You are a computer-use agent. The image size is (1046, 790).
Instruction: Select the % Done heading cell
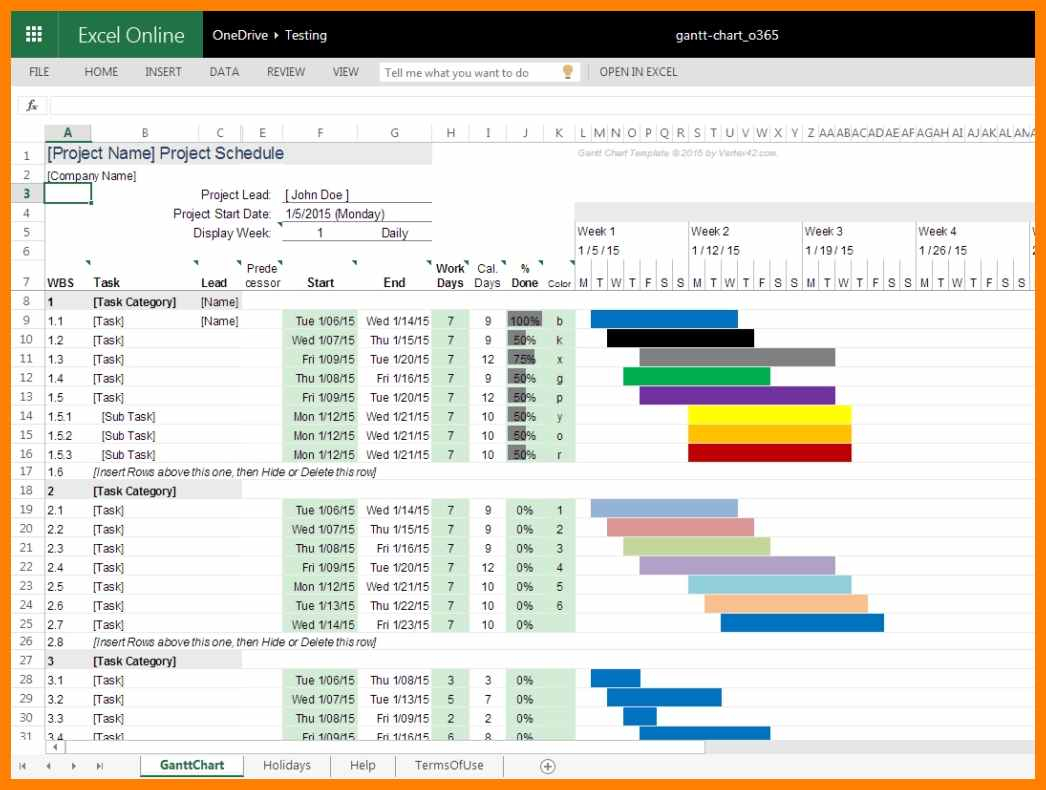coord(524,275)
